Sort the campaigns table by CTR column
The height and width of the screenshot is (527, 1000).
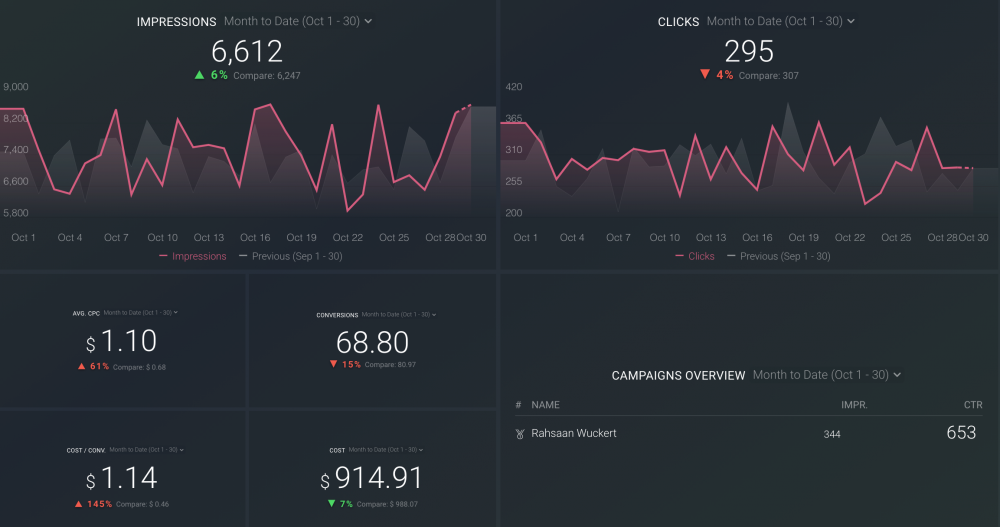click(973, 405)
